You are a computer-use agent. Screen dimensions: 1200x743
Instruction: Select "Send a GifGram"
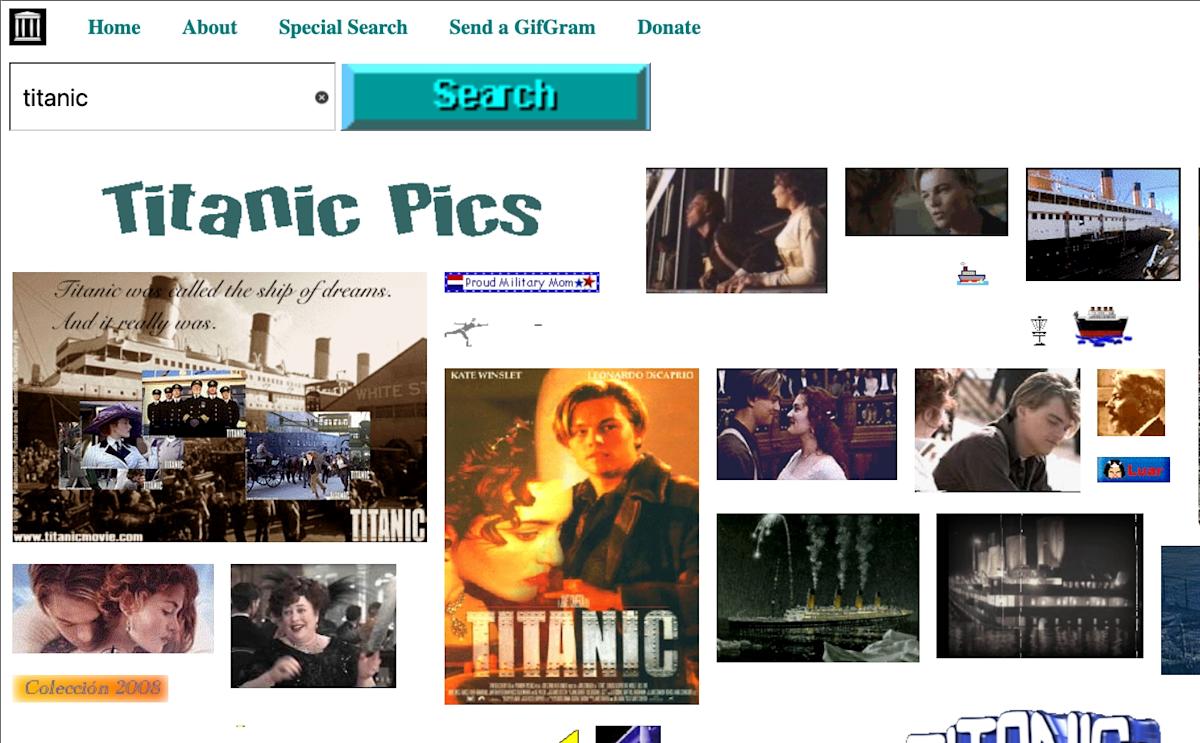click(x=521, y=27)
